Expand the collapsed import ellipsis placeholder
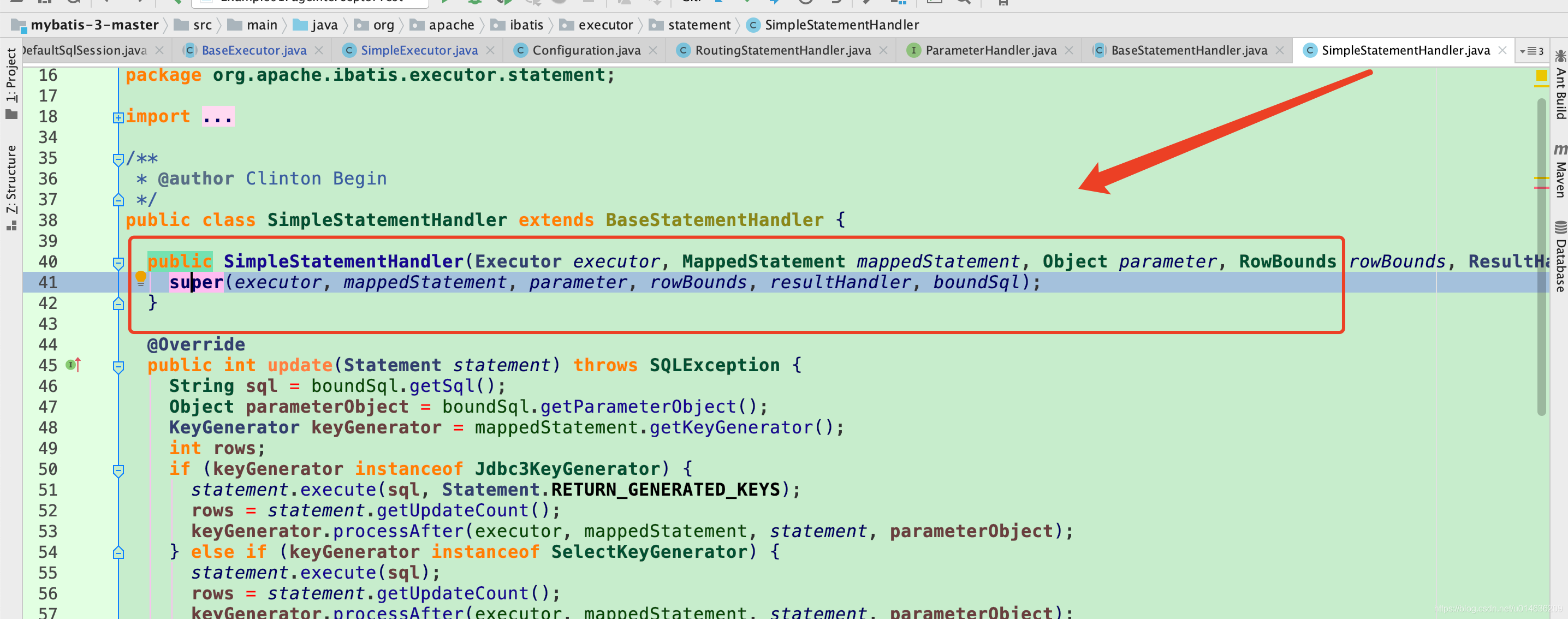Viewport: 1568px width, 619px height. coord(218,116)
